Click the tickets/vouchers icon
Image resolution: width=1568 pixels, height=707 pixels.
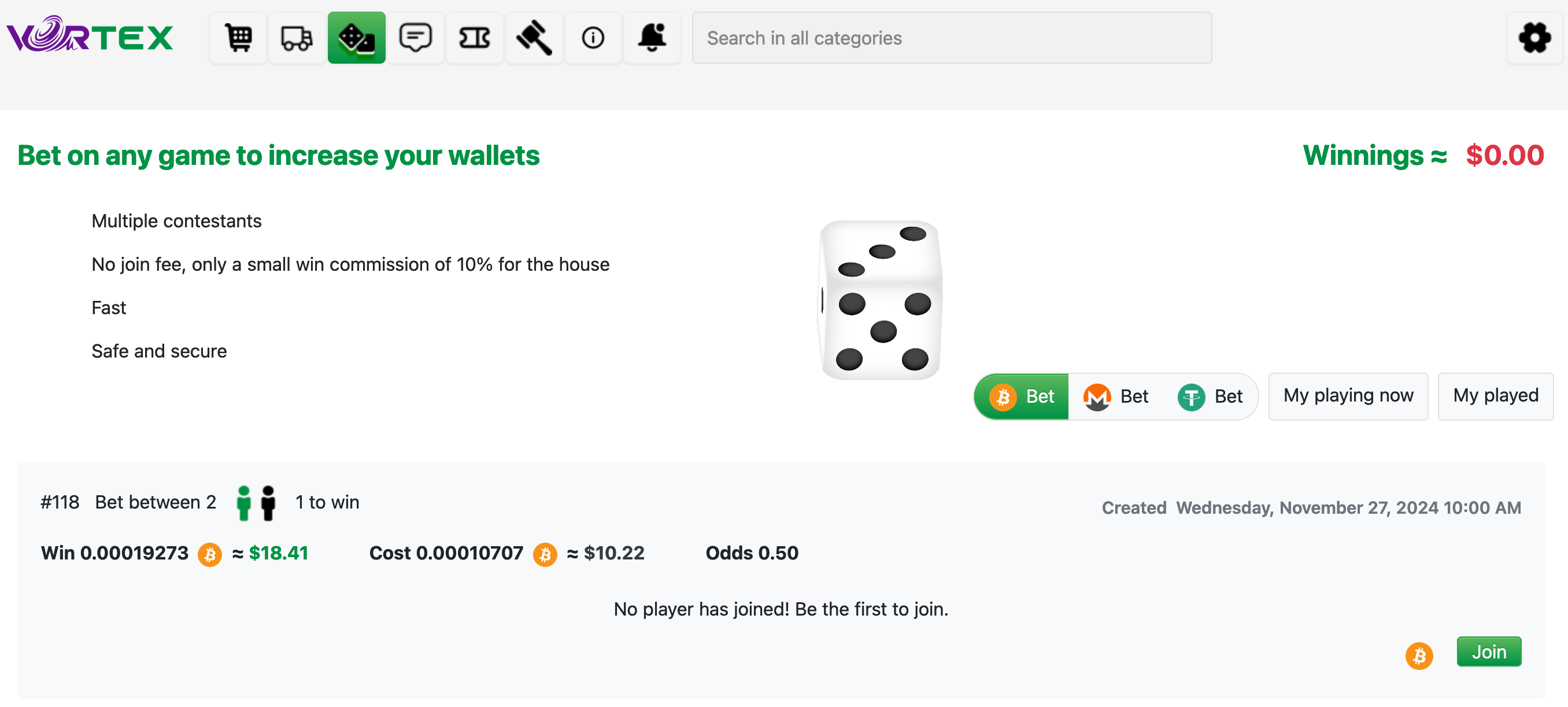(474, 38)
